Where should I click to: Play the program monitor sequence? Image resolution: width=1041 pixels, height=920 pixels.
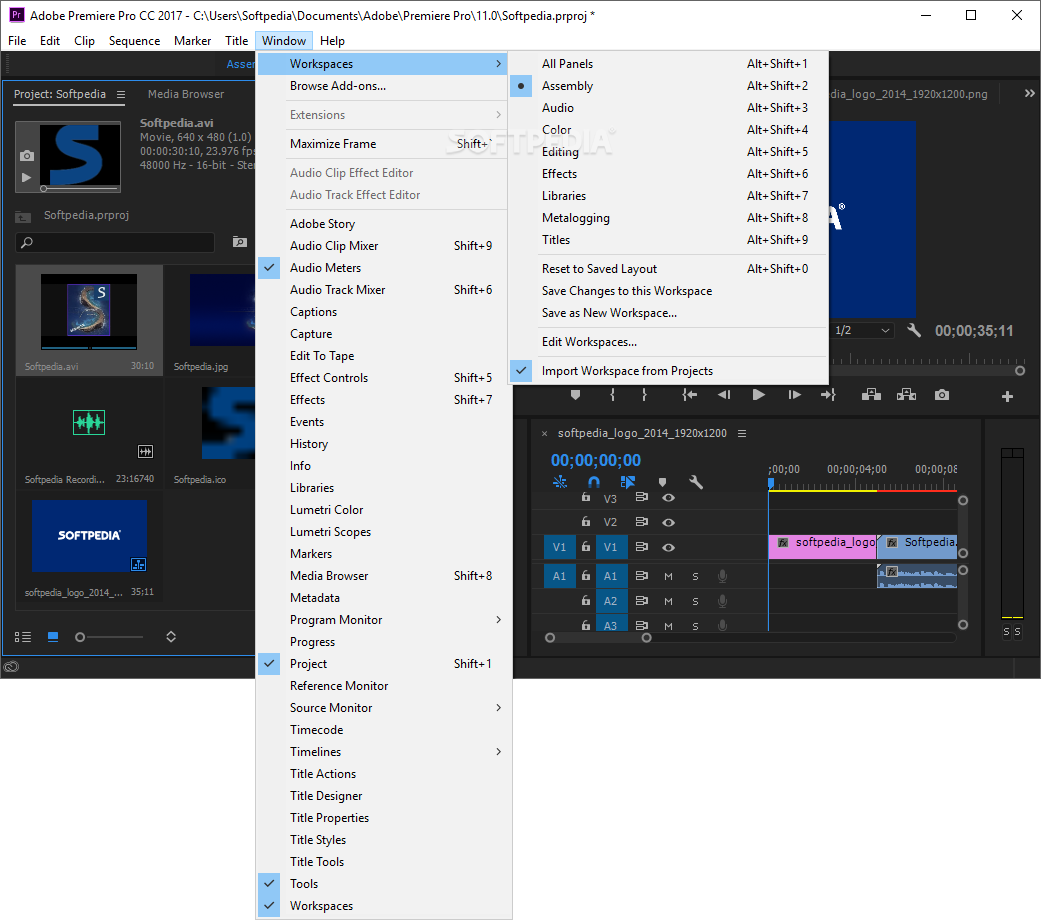pyautogui.click(x=758, y=395)
